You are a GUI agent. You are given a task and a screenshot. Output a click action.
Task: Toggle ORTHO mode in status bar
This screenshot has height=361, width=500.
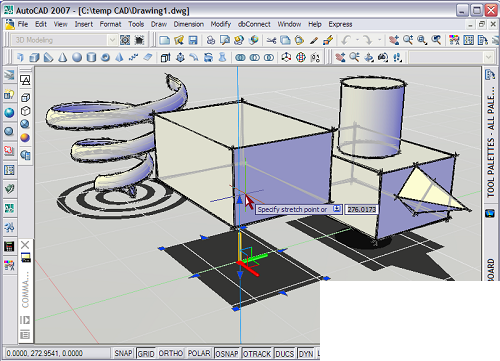tap(171, 353)
